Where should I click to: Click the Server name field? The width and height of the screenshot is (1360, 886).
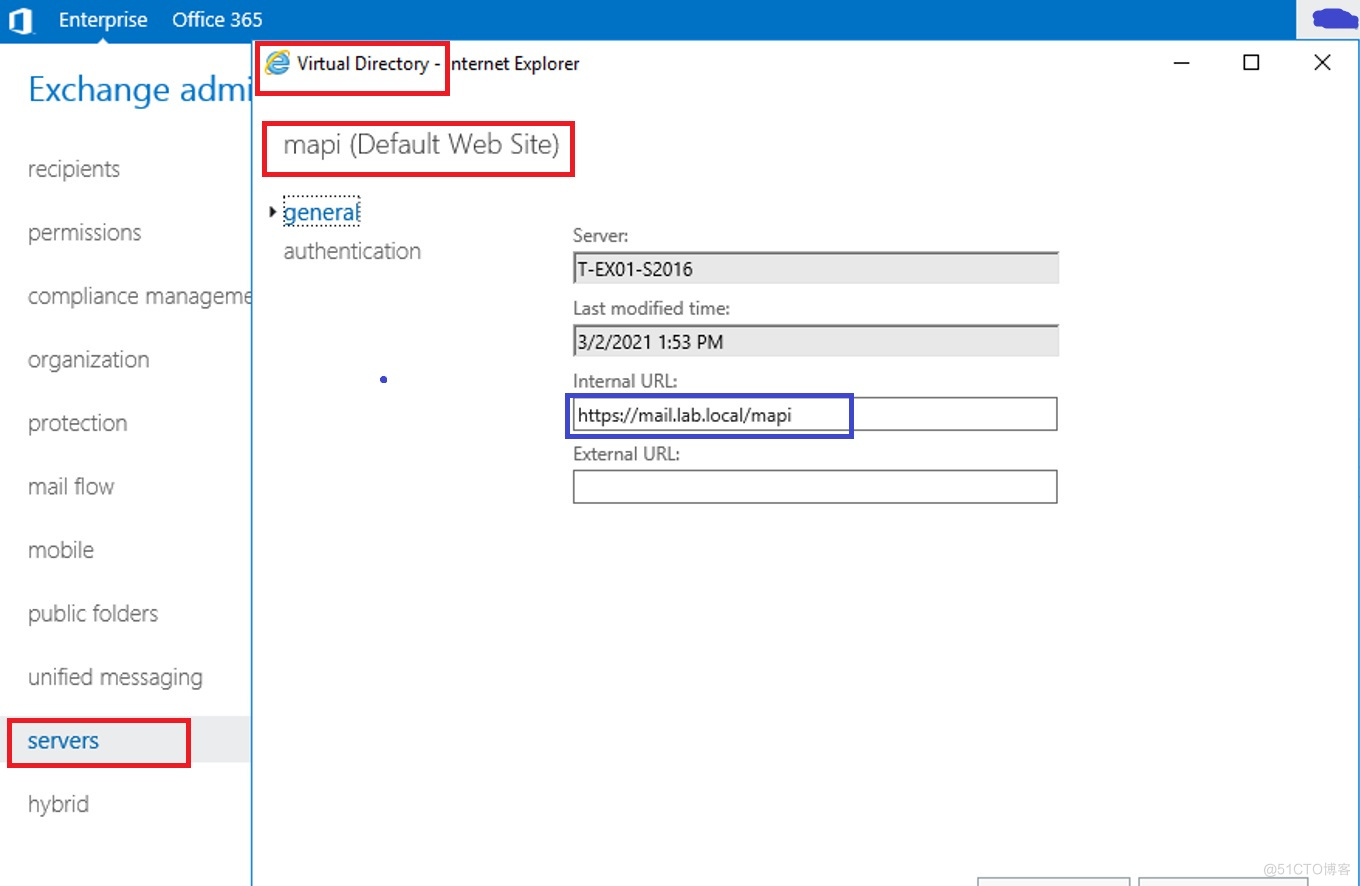pos(816,269)
